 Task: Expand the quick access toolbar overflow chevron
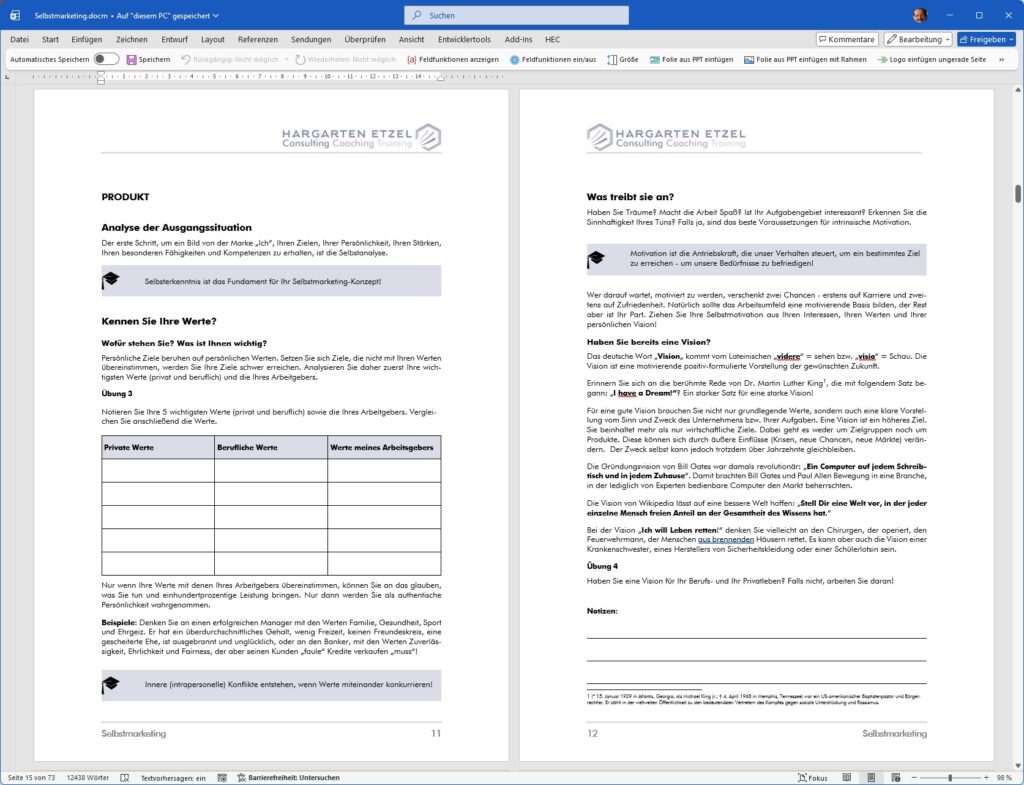click(1001, 59)
